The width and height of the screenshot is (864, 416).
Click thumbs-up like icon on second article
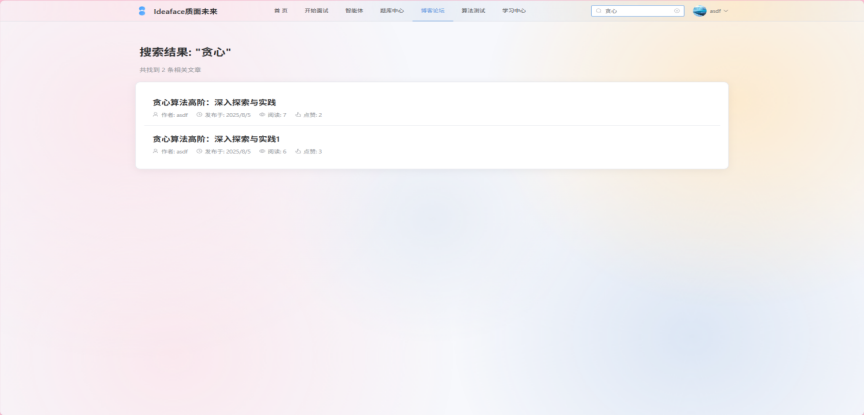tap(298, 151)
